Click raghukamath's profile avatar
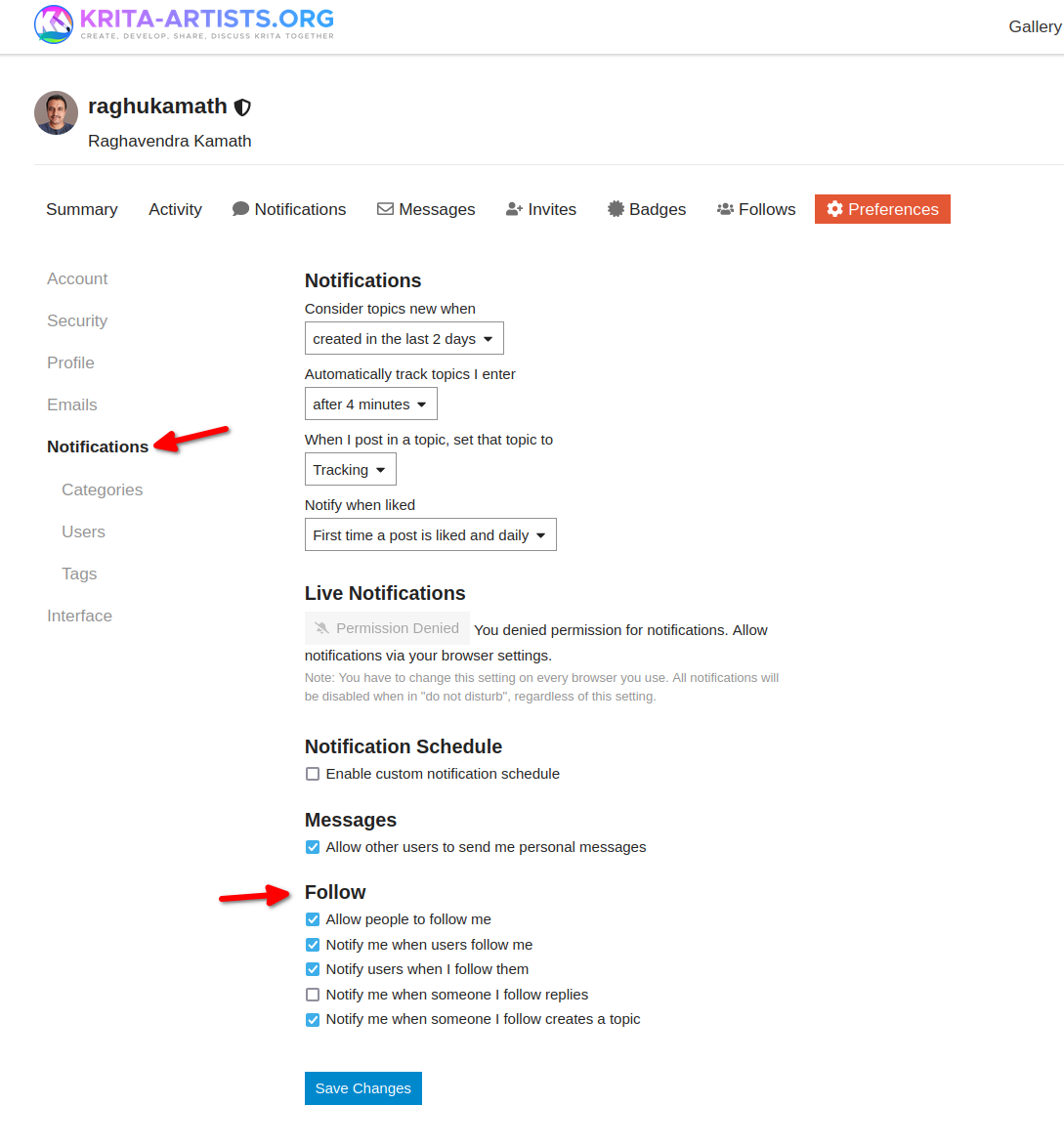The image size is (1064, 1148). [57, 112]
